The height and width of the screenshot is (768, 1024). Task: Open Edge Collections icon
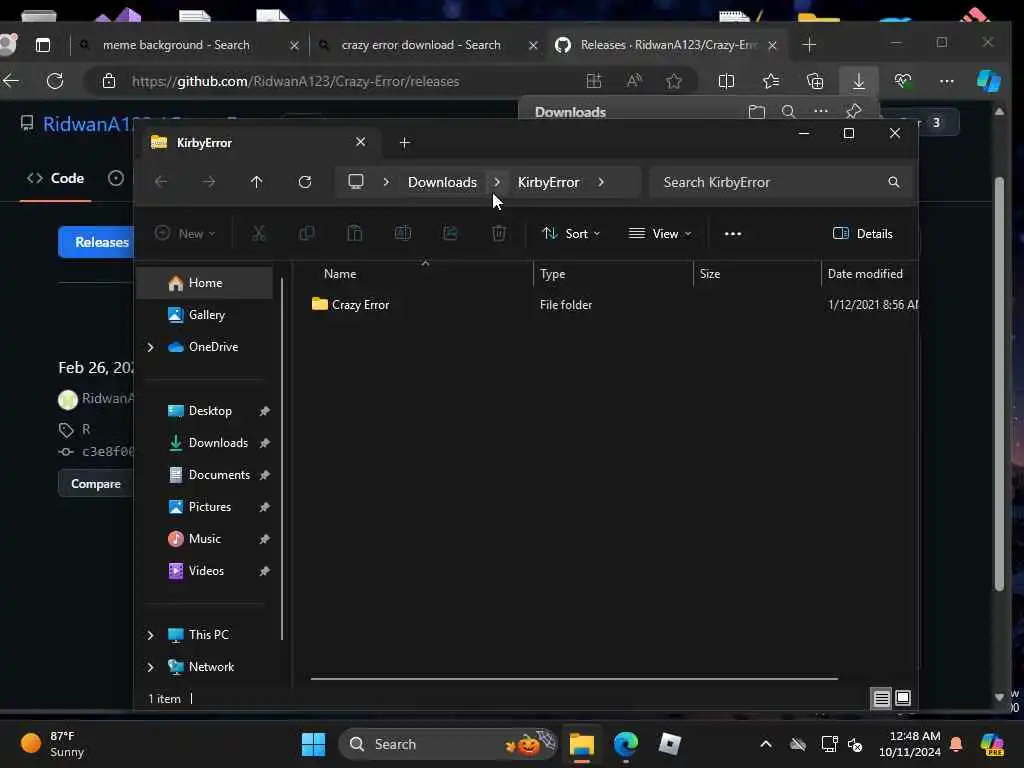click(x=815, y=81)
